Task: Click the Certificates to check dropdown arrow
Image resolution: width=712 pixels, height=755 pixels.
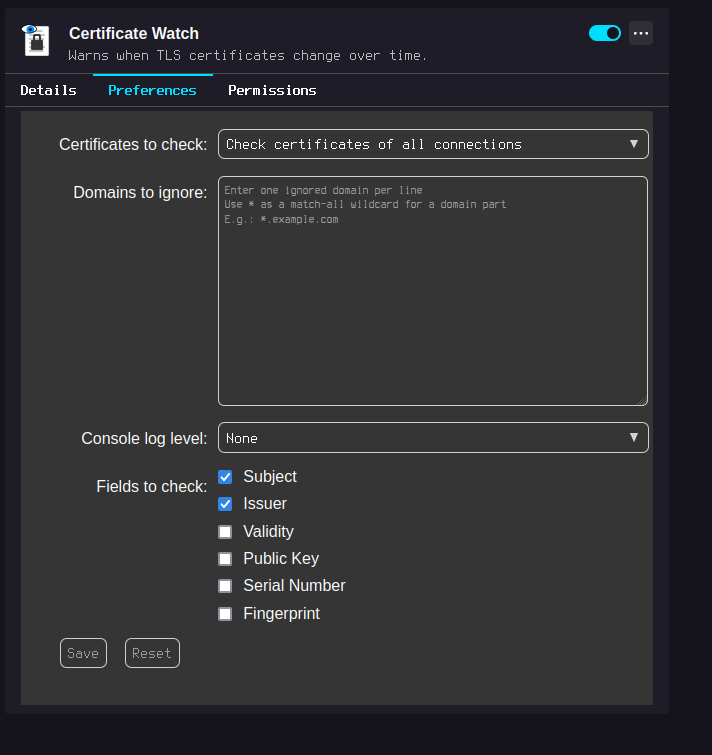Action: 633,144
